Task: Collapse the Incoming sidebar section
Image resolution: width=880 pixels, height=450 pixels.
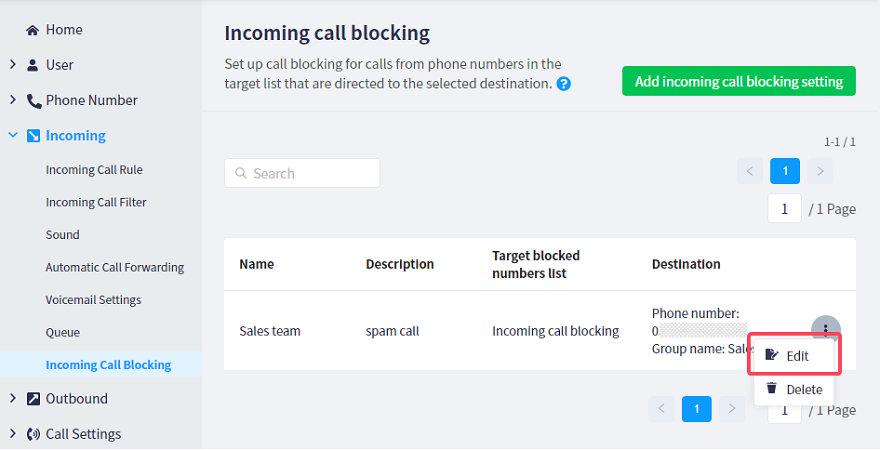Action: (13, 135)
